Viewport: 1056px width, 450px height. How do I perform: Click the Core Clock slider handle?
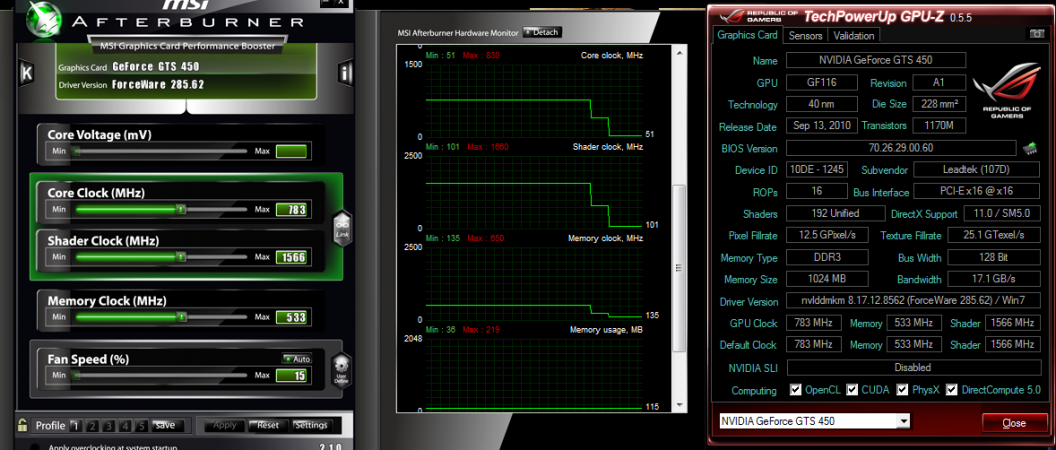click(180, 210)
